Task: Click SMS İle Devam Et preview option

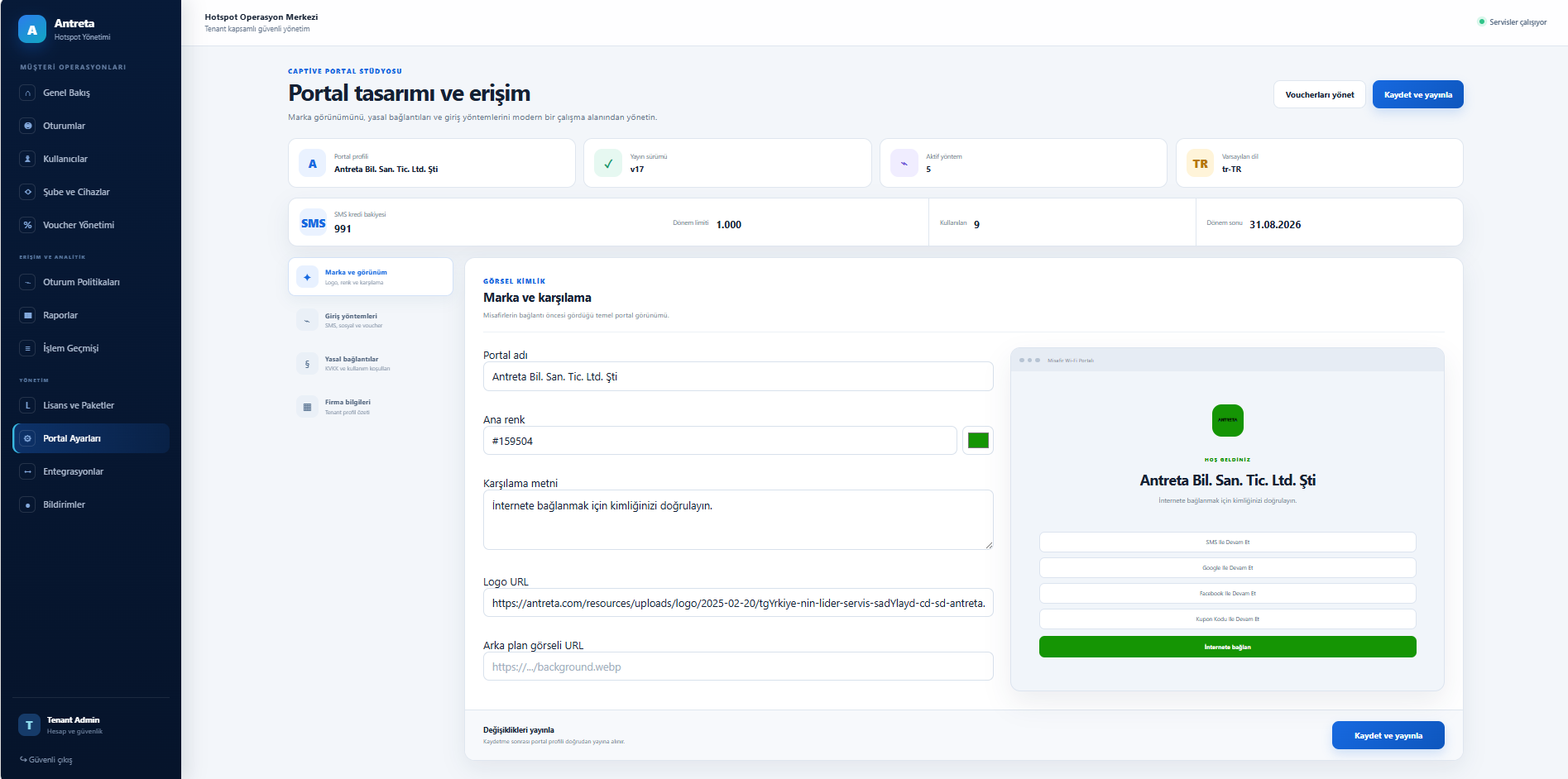Action: coord(1227,542)
